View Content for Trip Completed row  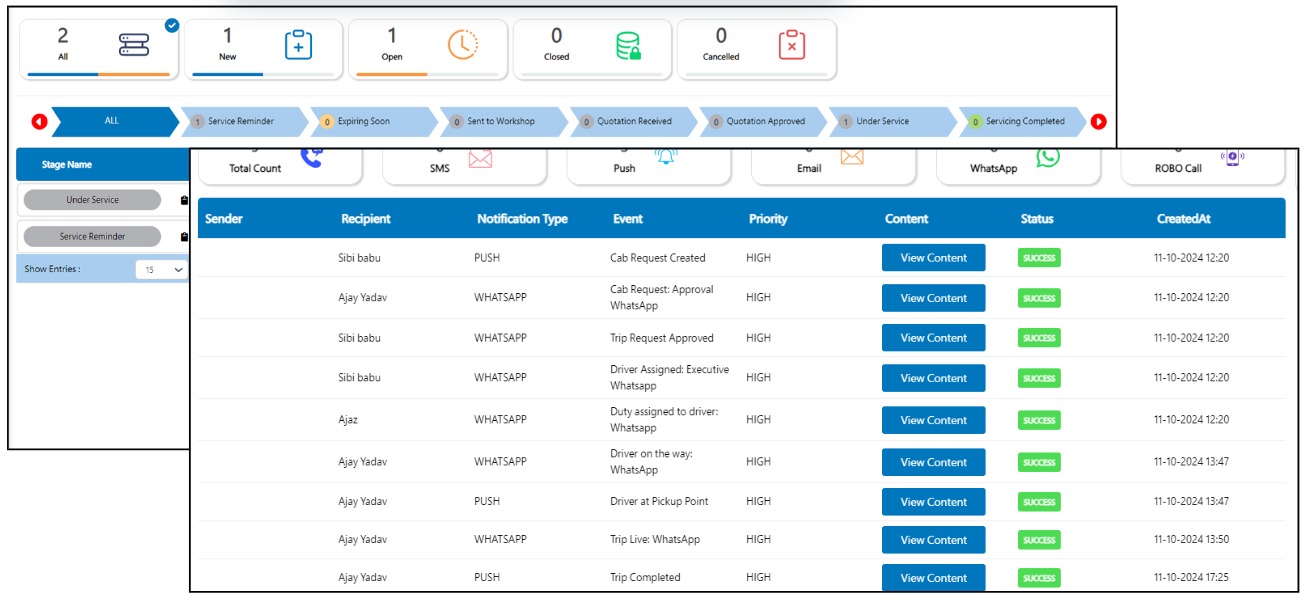coord(933,577)
